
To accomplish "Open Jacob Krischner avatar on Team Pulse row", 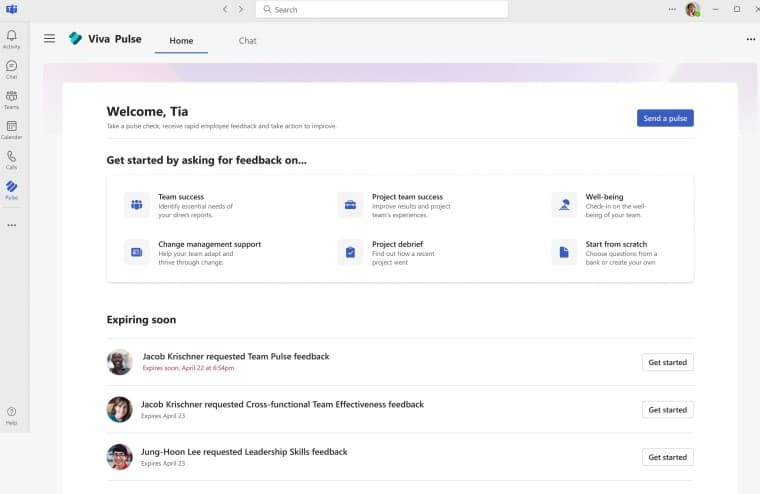I will (119, 362).
